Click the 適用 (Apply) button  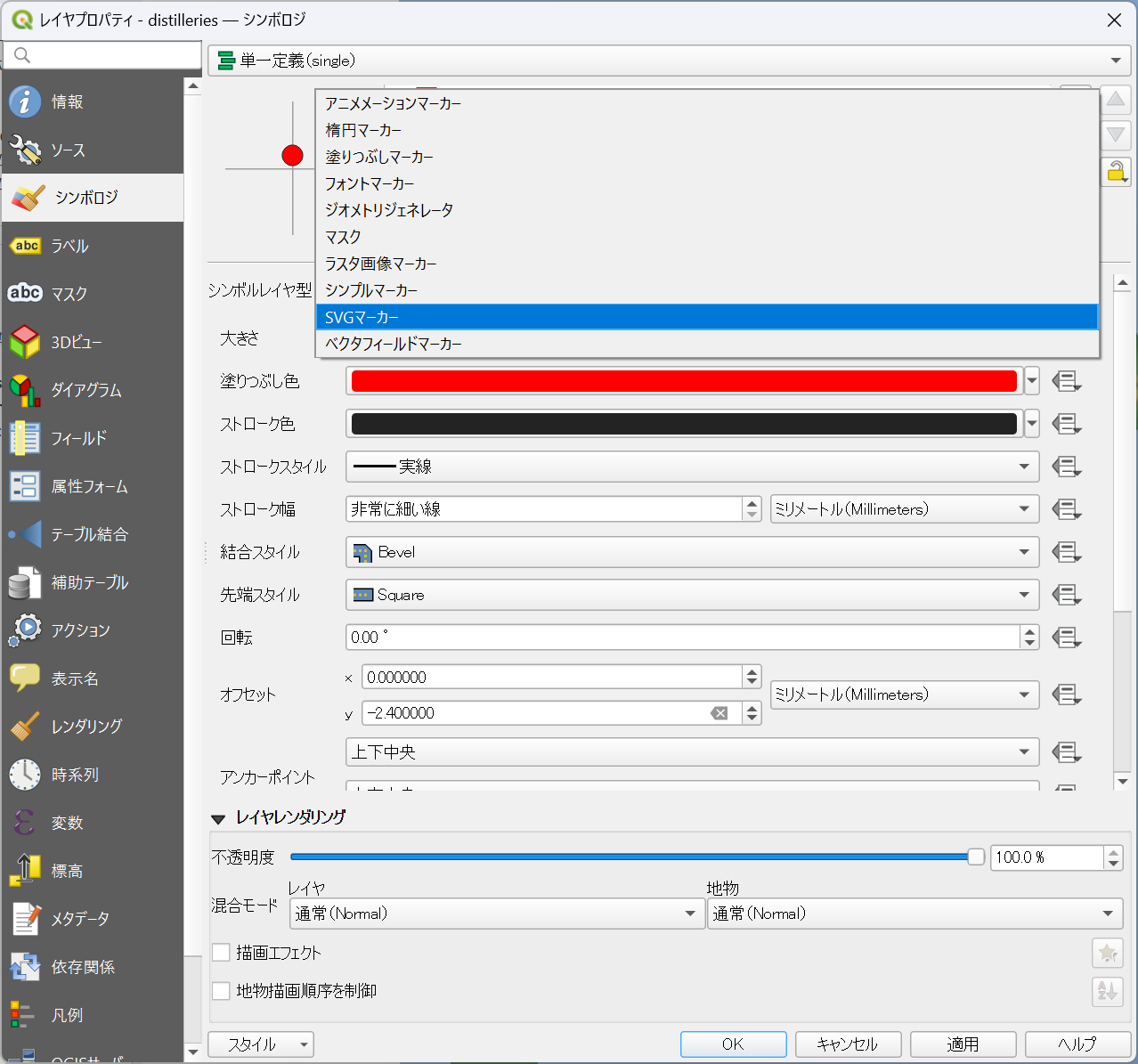(x=963, y=1044)
